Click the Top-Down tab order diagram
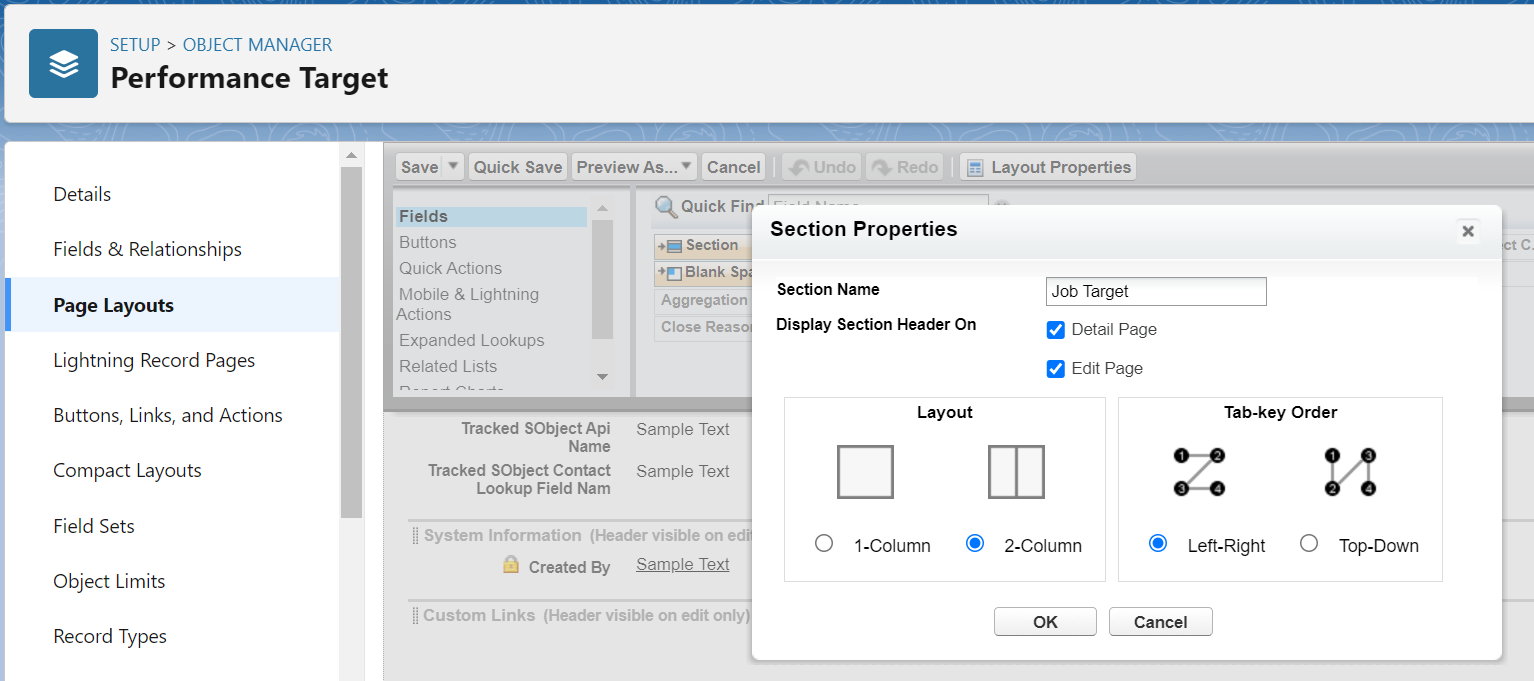Viewport: 1534px width, 681px height. (x=1350, y=472)
